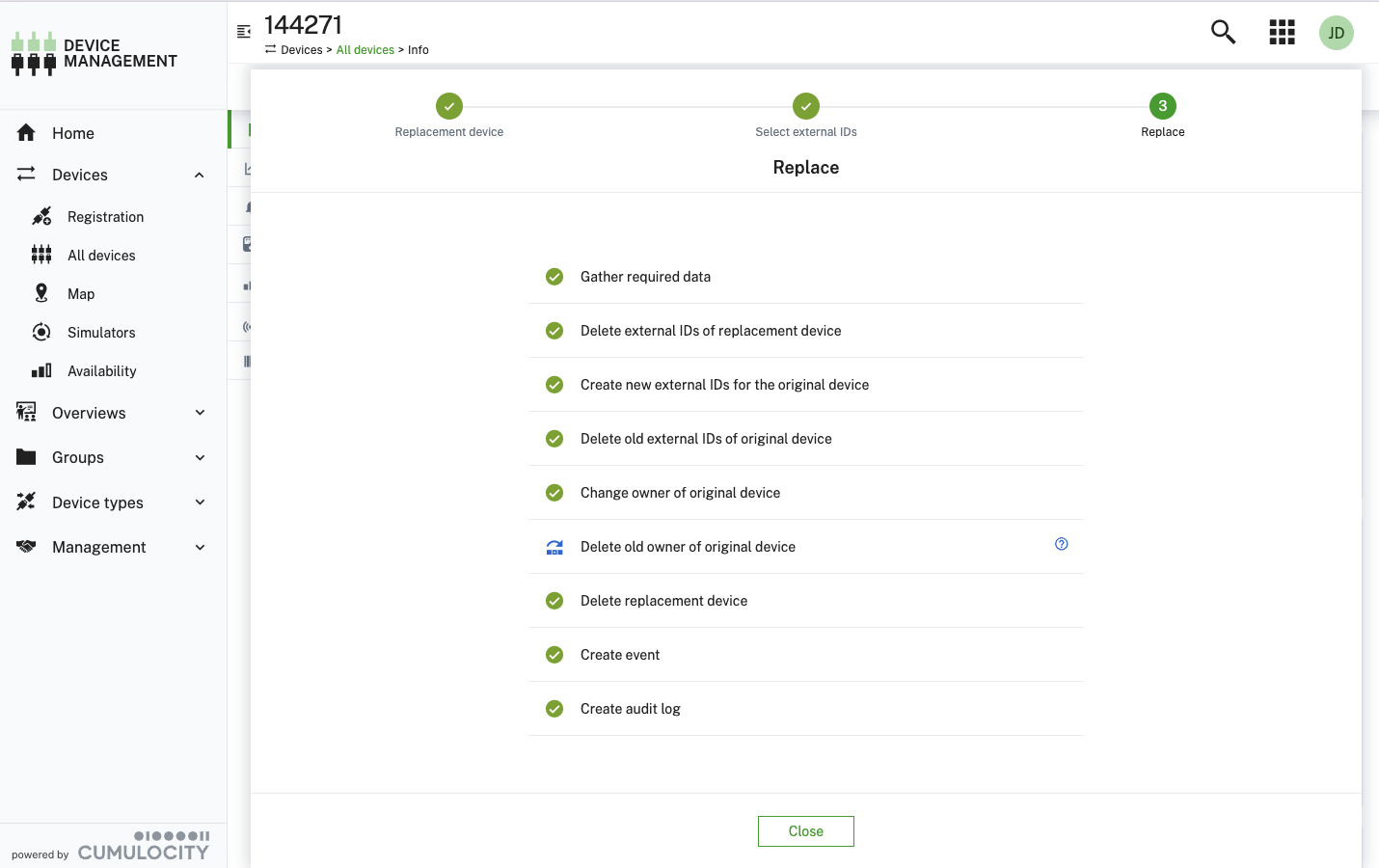
Task: Go back to the Replacement device step
Action: point(448,106)
